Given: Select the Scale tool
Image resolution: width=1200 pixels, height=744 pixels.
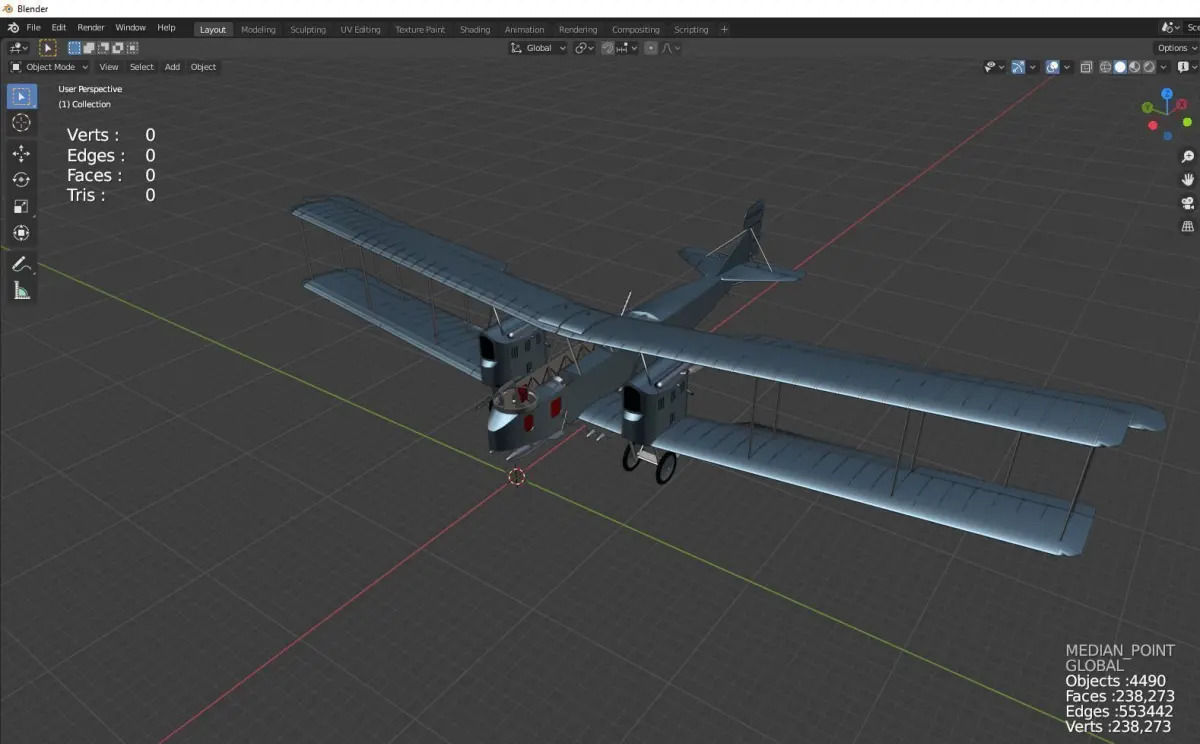Looking at the screenshot, I should pos(21,206).
